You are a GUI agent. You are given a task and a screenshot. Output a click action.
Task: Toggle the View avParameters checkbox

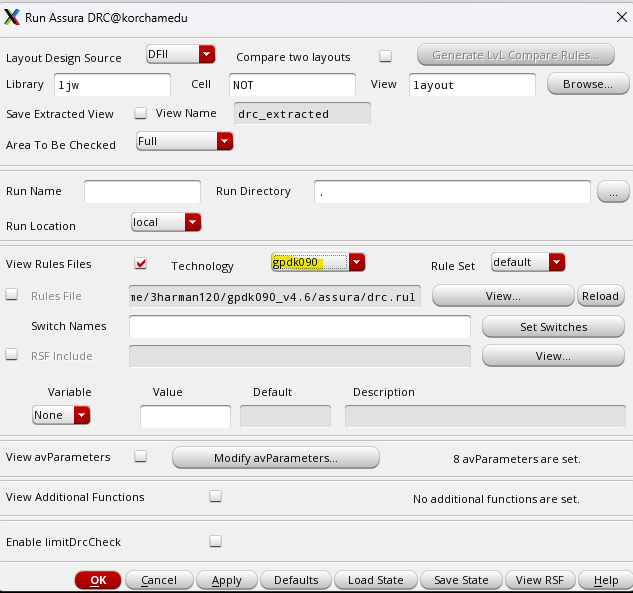[x=140, y=457]
